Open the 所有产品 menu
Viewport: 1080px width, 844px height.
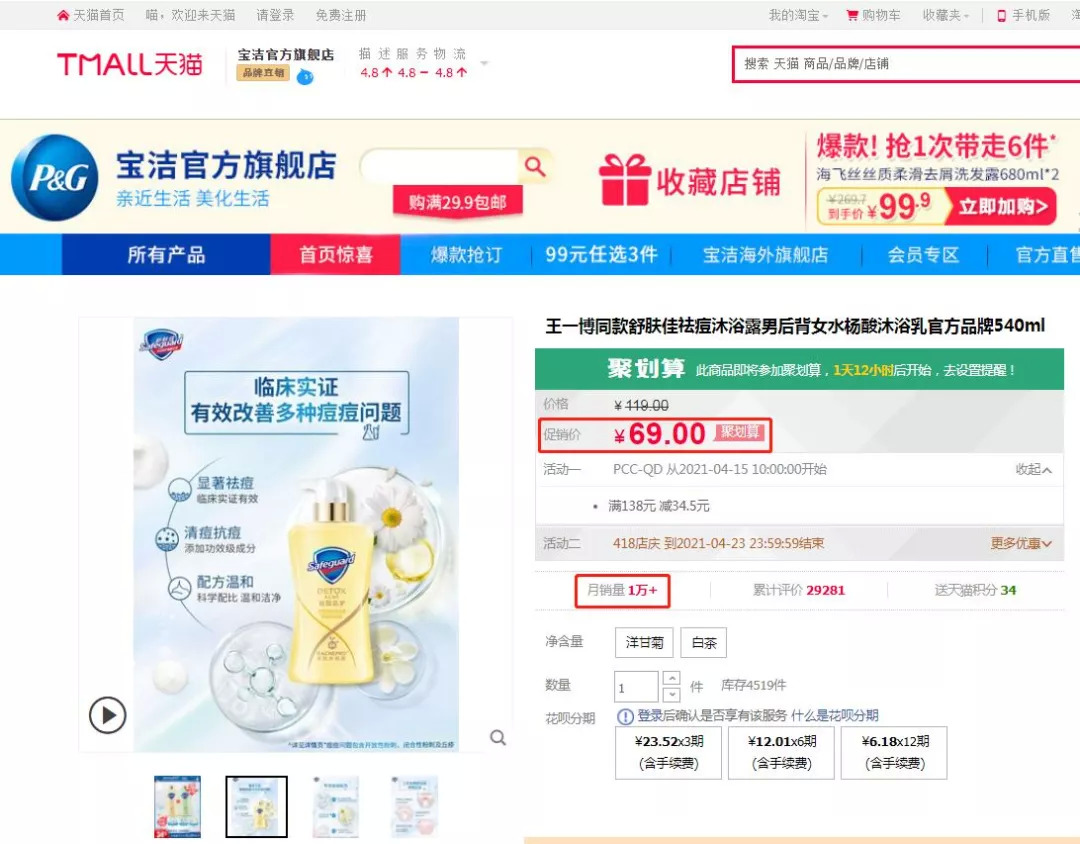[166, 254]
